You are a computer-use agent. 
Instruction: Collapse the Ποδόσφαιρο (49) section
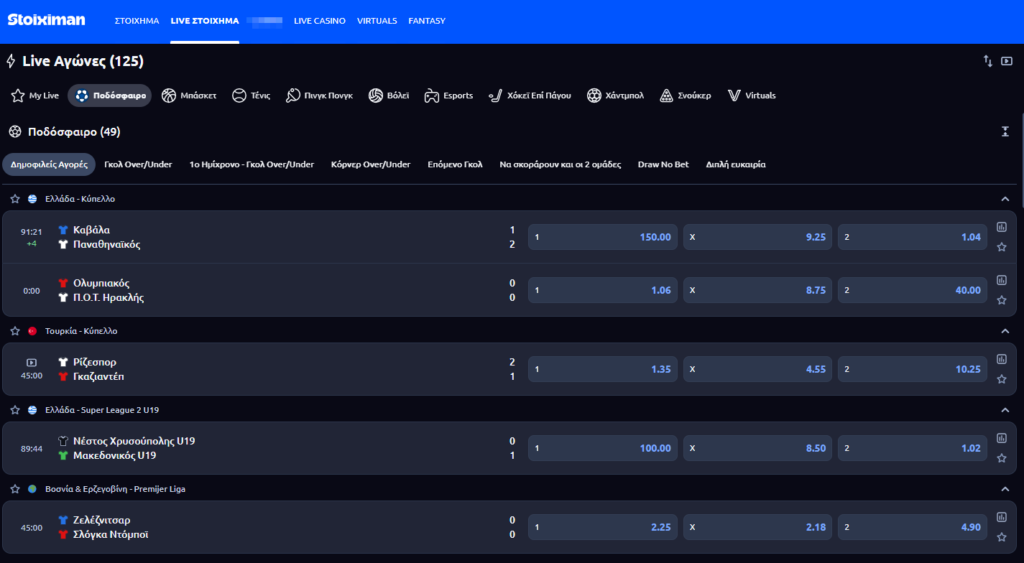click(1005, 132)
